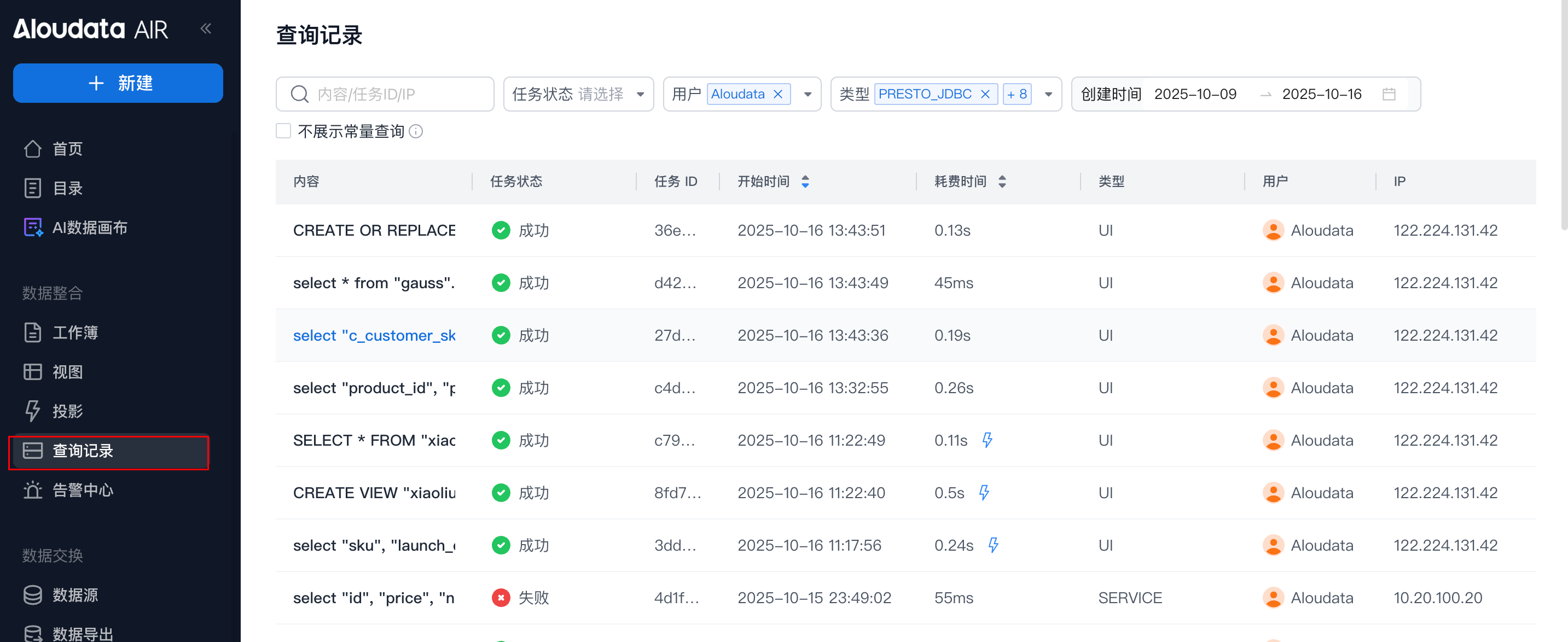This screenshot has height=642, width=1568.
Task: Expand the 用户 filter dropdown arrow
Action: pos(807,94)
